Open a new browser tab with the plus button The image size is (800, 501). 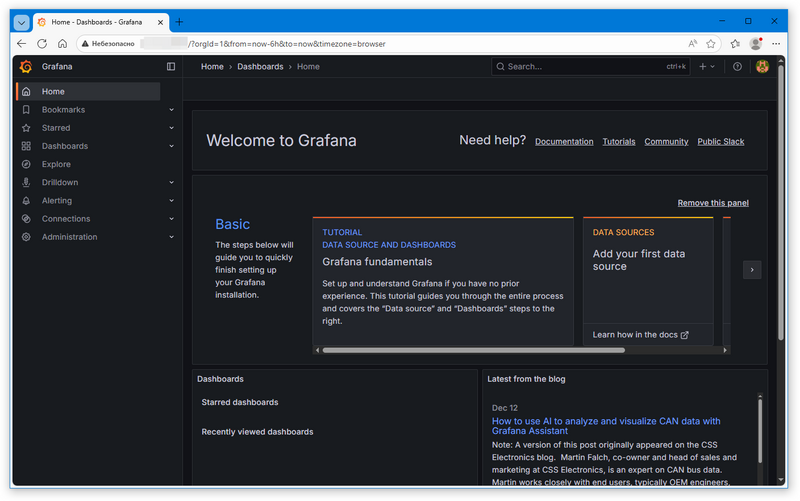(x=179, y=22)
